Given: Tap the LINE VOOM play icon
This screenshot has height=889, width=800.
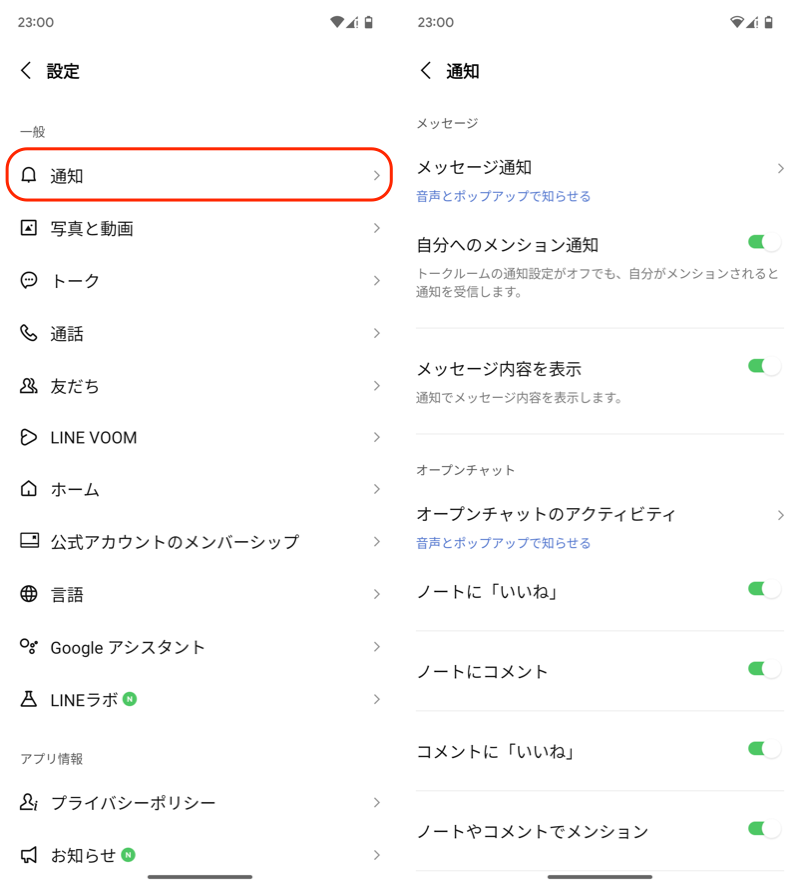Looking at the screenshot, I should click(x=29, y=438).
